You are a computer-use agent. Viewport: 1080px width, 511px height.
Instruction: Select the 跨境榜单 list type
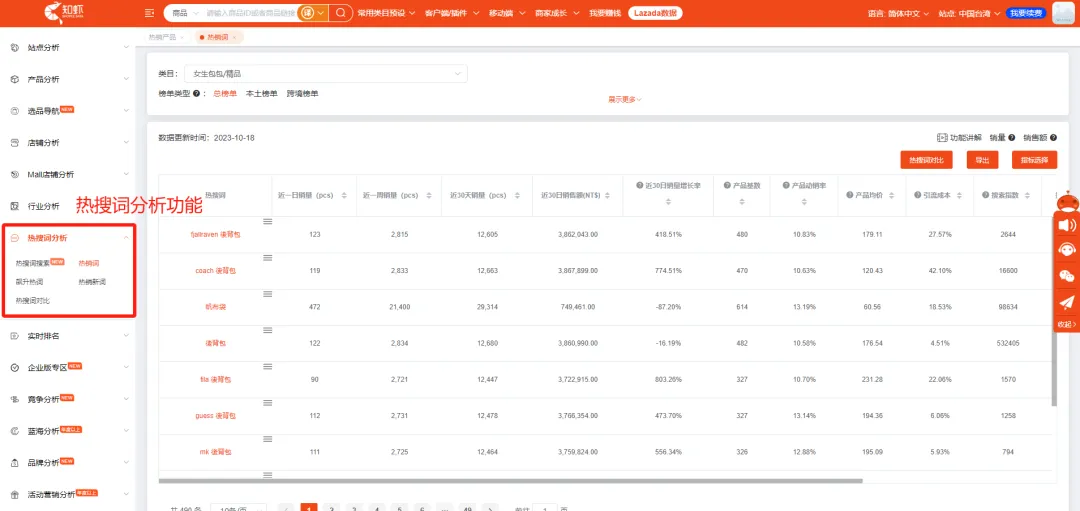coord(303,94)
